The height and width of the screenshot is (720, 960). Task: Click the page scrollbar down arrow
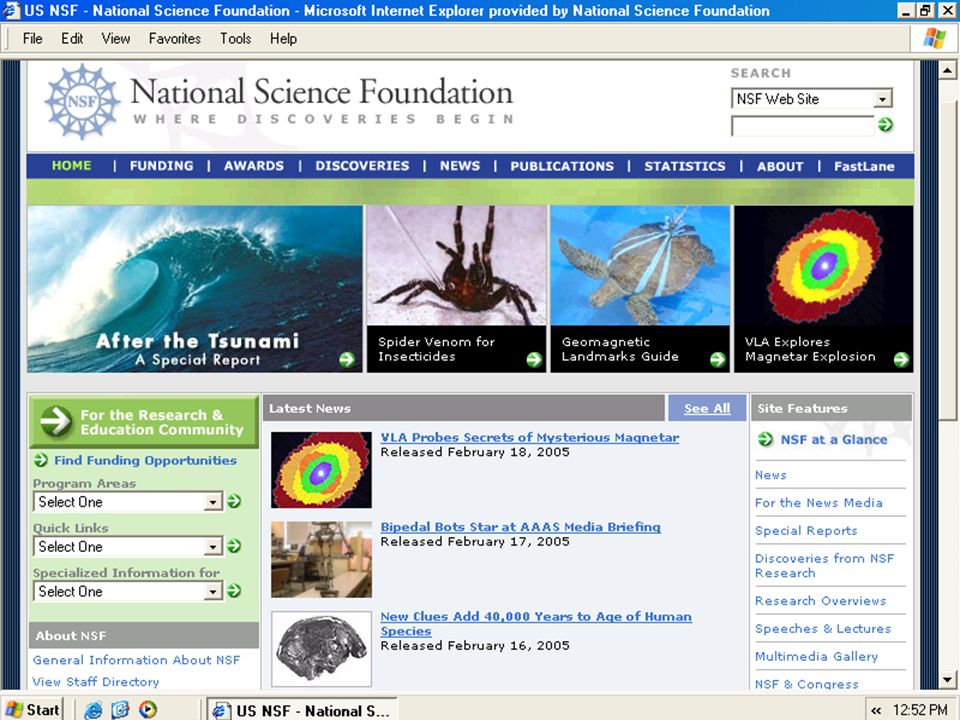(x=948, y=680)
